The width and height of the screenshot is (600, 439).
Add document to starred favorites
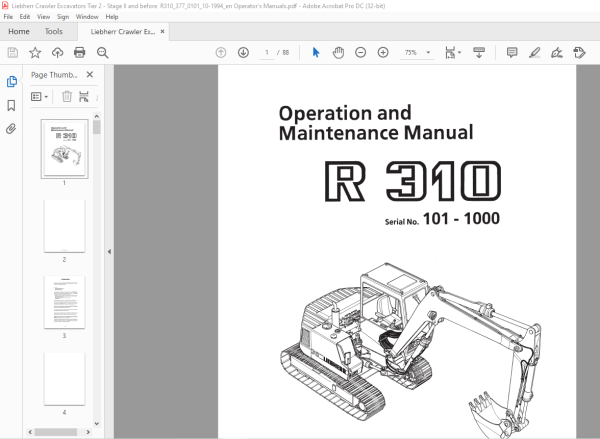pyautogui.click(x=35, y=52)
